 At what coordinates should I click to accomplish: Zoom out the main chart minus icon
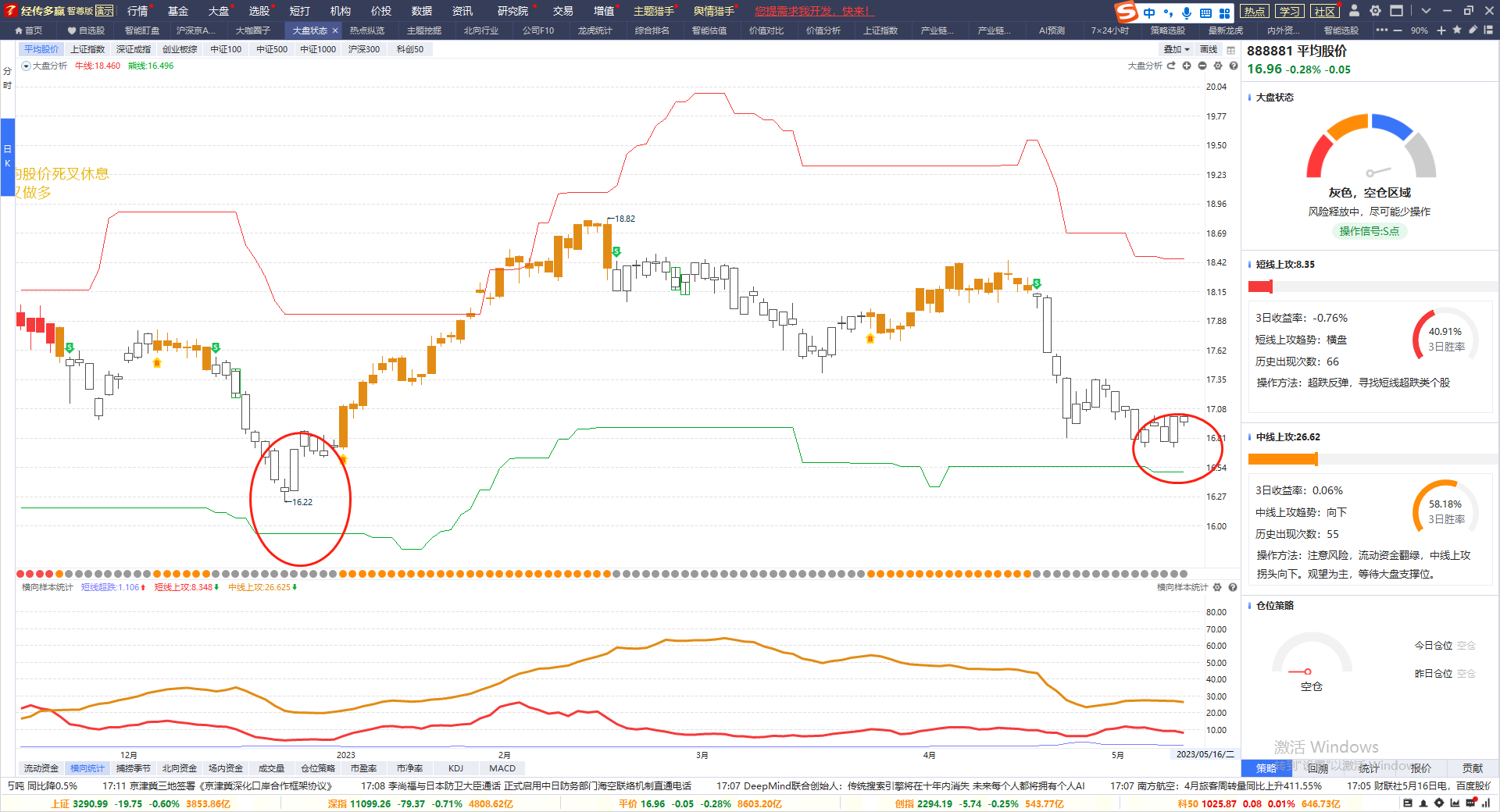(x=1202, y=66)
